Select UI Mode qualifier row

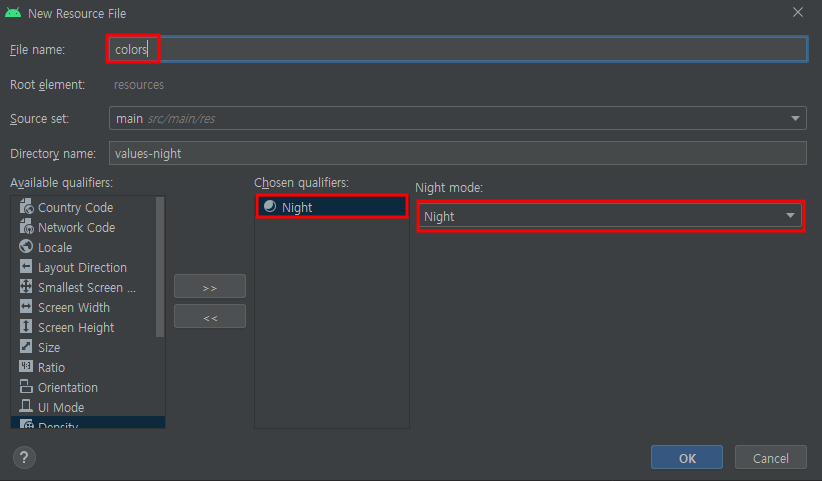88,407
